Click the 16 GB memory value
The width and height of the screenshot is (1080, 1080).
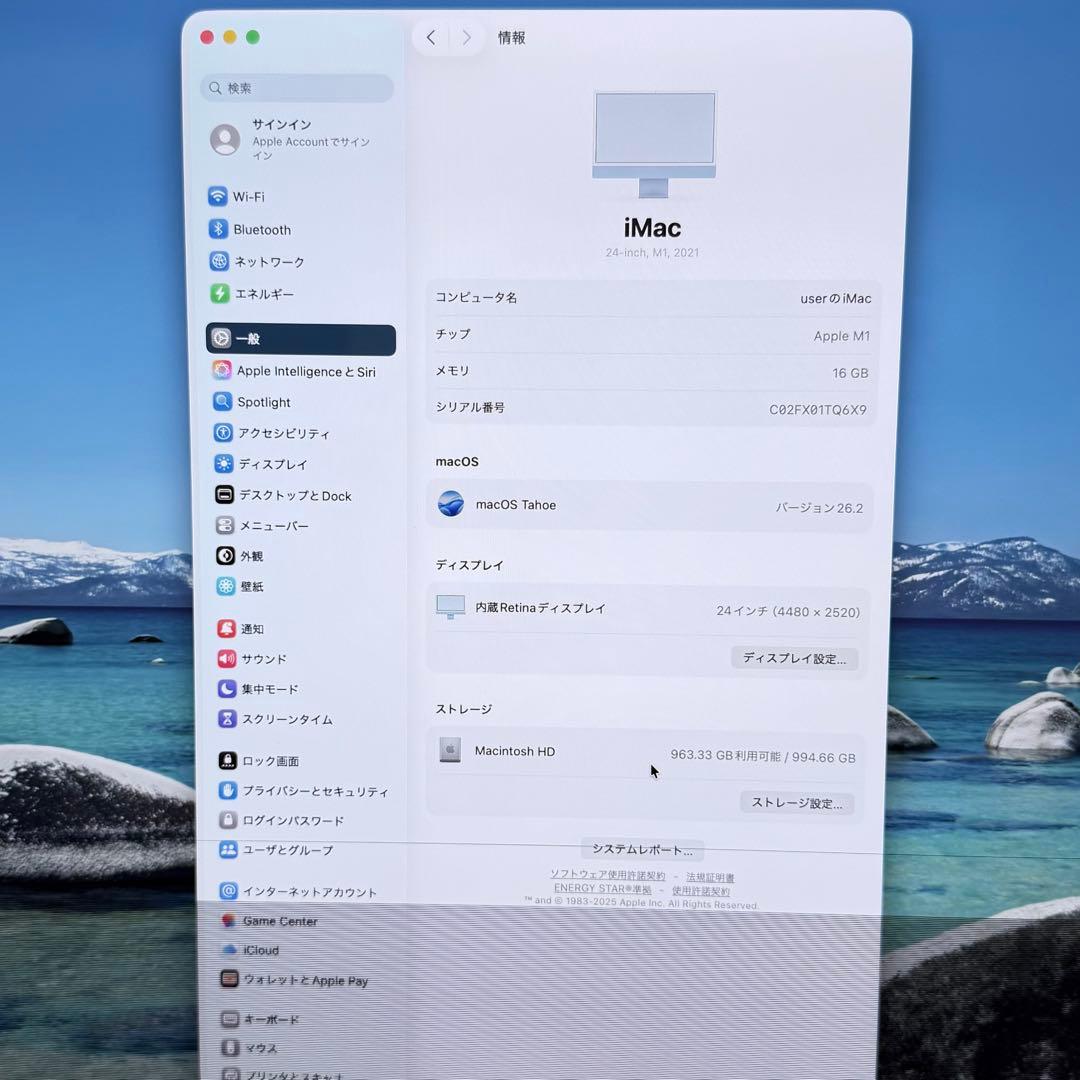click(x=850, y=373)
